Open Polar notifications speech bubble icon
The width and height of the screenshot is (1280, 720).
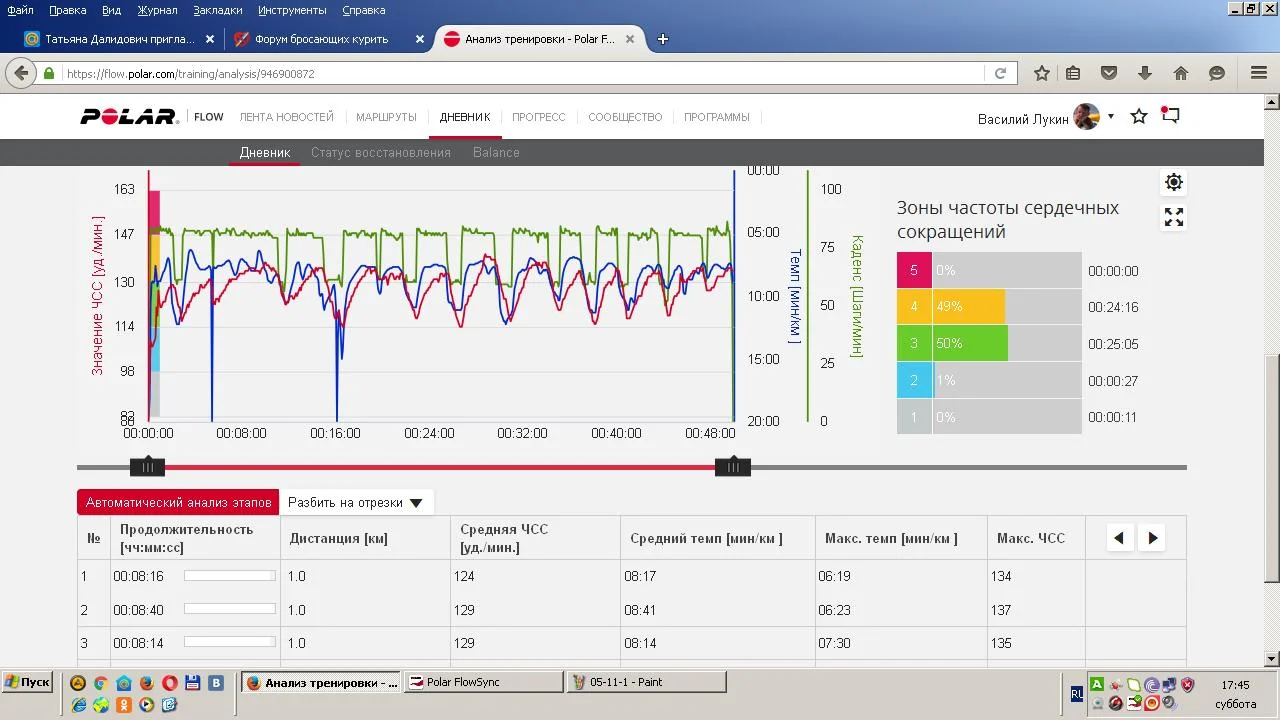1170,116
